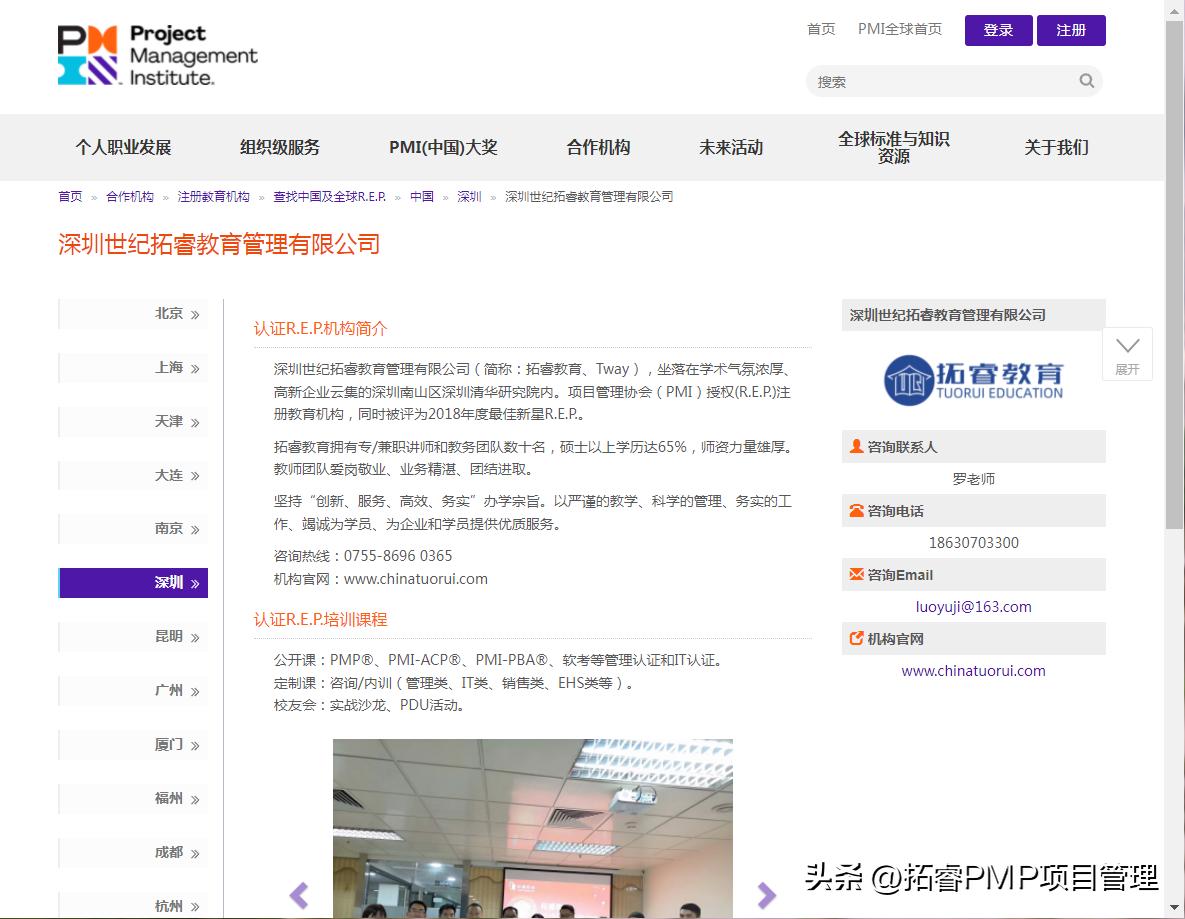Switch to the 未来活动 section
Image resolution: width=1185 pixels, height=919 pixels.
click(x=731, y=147)
